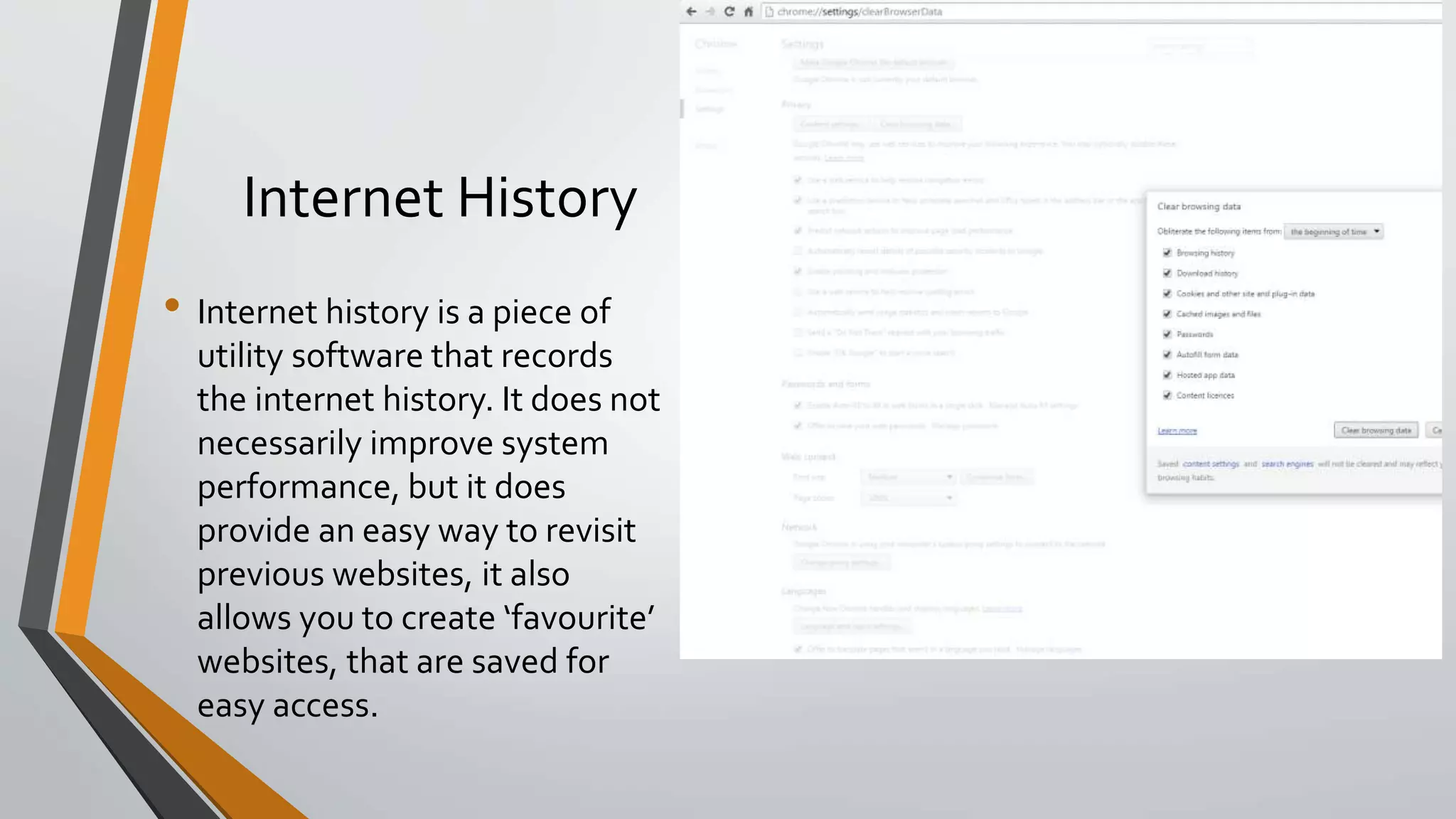Screen dimensions: 1456x819
Task: Toggle Cached images and files checkbox
Action: (x=1167, y=314)
